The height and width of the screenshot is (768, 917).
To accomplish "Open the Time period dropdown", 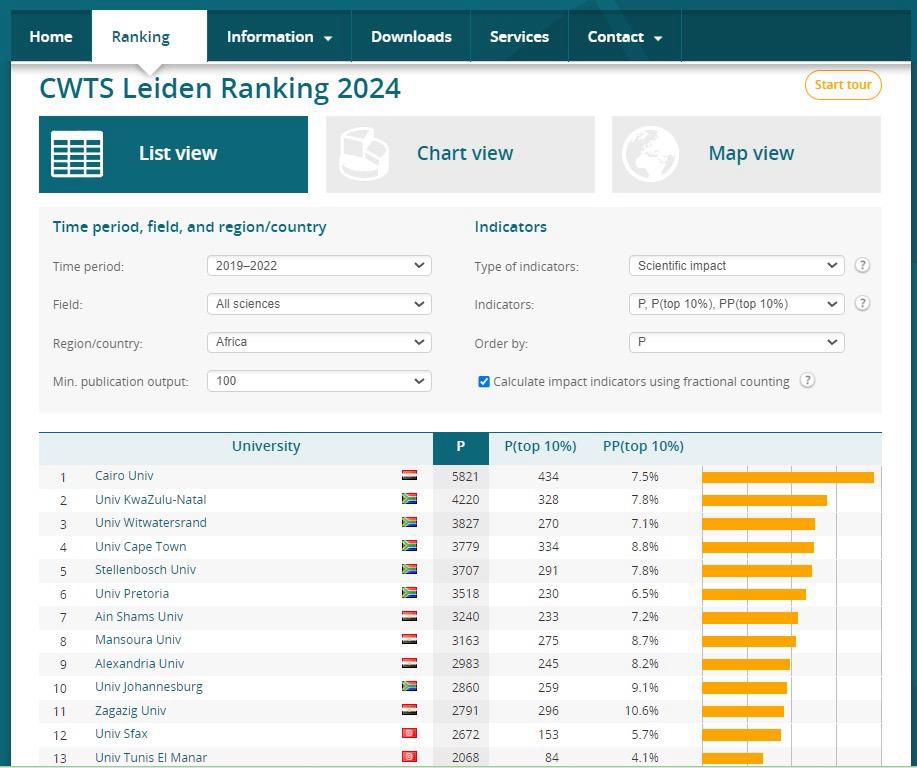I will point(319,266).
